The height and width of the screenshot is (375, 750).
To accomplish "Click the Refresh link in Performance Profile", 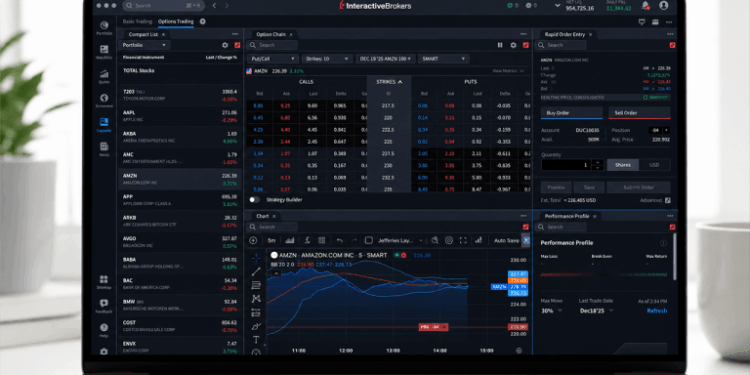I will (x=657, y=311).
